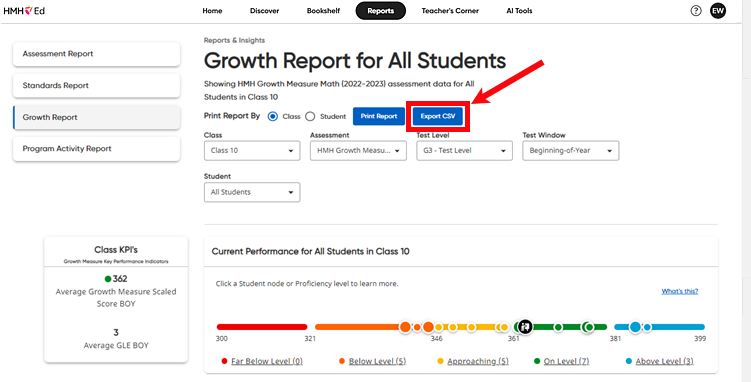Click Below Level (5) link
The image size is (751, 382).
(377, 361)
